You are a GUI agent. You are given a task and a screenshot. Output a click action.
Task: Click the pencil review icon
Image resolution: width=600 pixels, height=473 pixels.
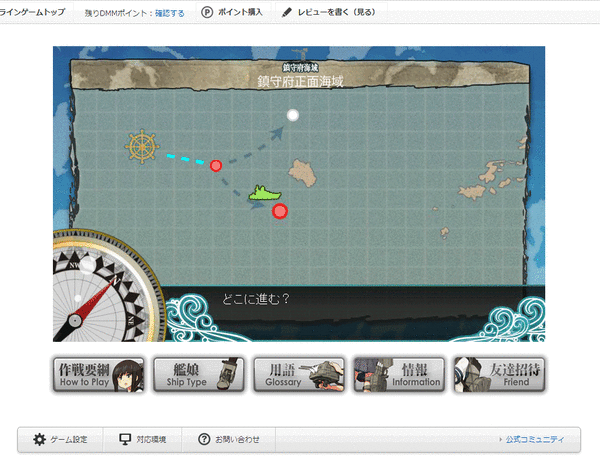(286, 13)
